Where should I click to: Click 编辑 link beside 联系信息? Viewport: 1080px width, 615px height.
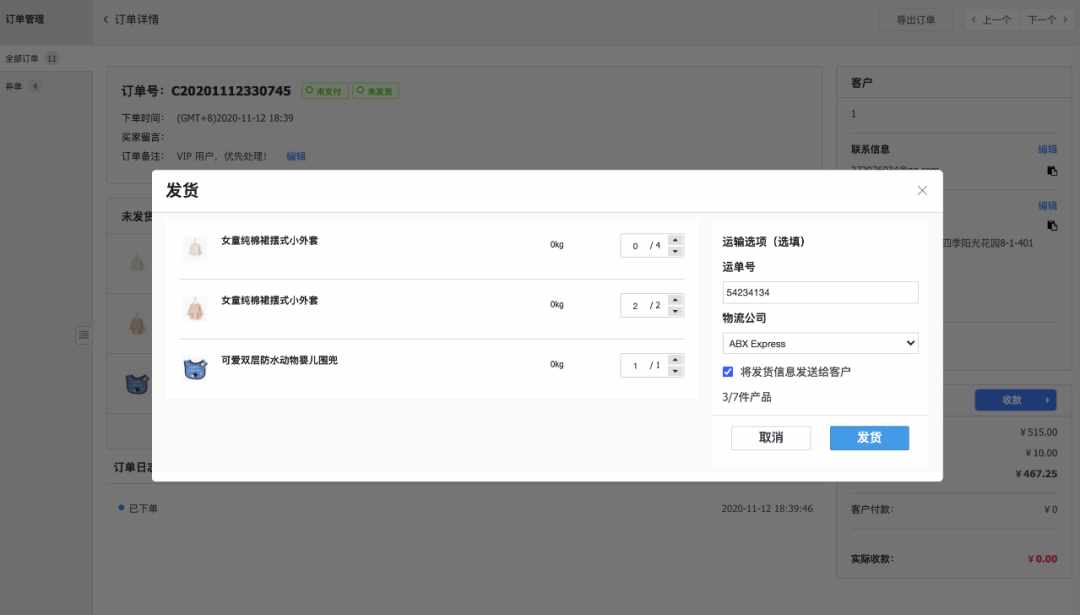click(1048, 149)
